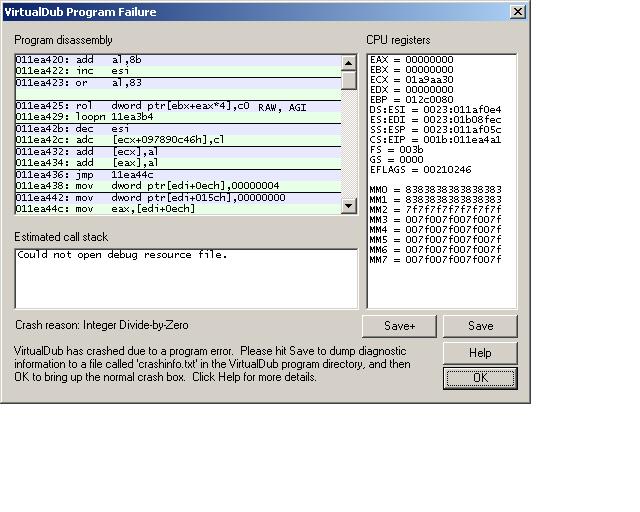Click the EDX register line
Image resolution: width=640 pixels, height=512 pixels.
(411, 90)
